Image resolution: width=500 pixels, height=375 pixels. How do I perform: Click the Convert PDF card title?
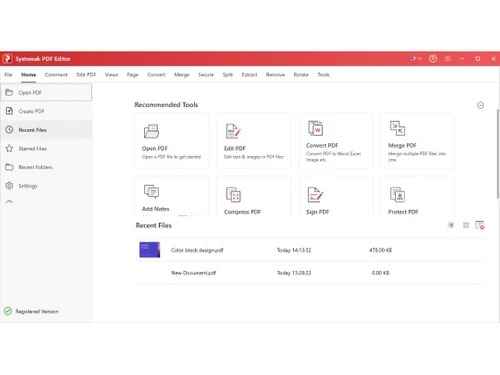[322, 145]
